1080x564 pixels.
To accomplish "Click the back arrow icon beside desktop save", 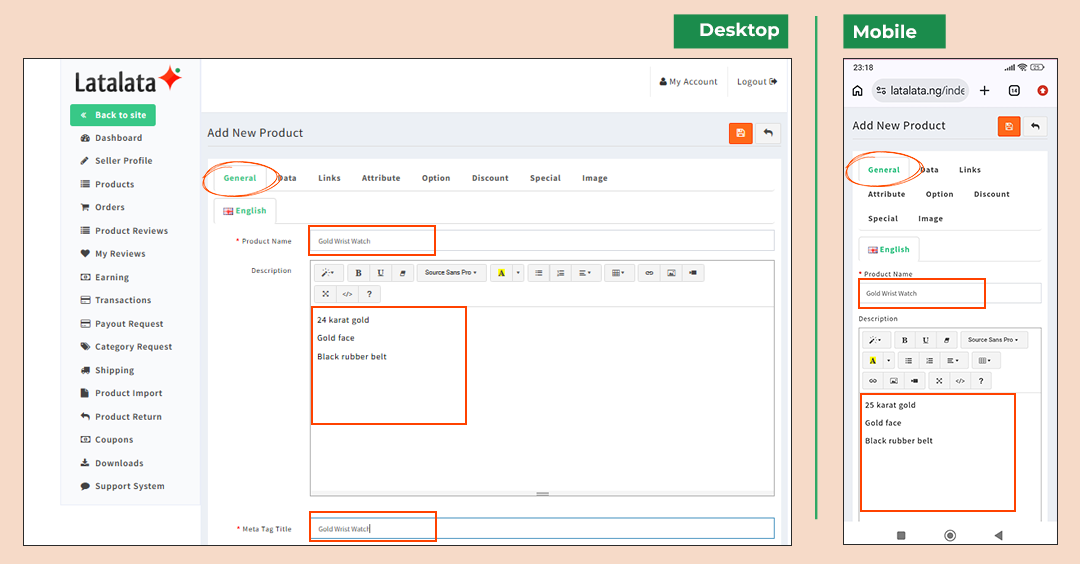I will point(768,133).
